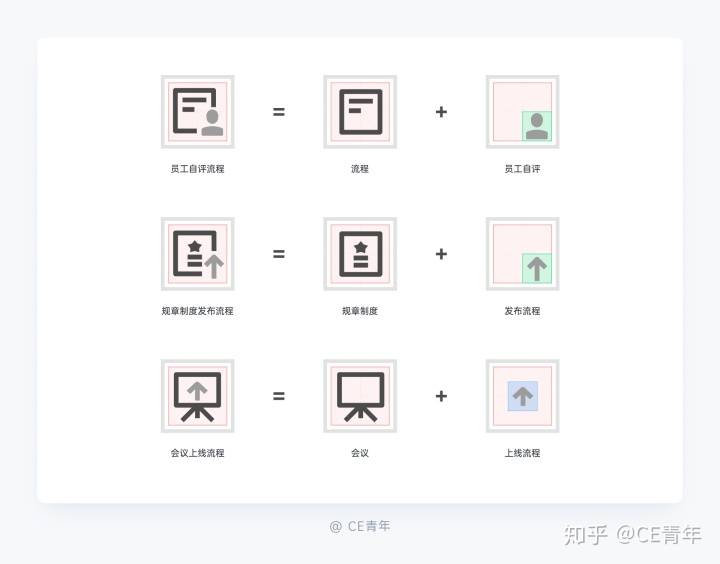Click the 员工自评 person icon tile
Image resolution: width=720 pixels, height=564 pixels.
coord(523,112)
